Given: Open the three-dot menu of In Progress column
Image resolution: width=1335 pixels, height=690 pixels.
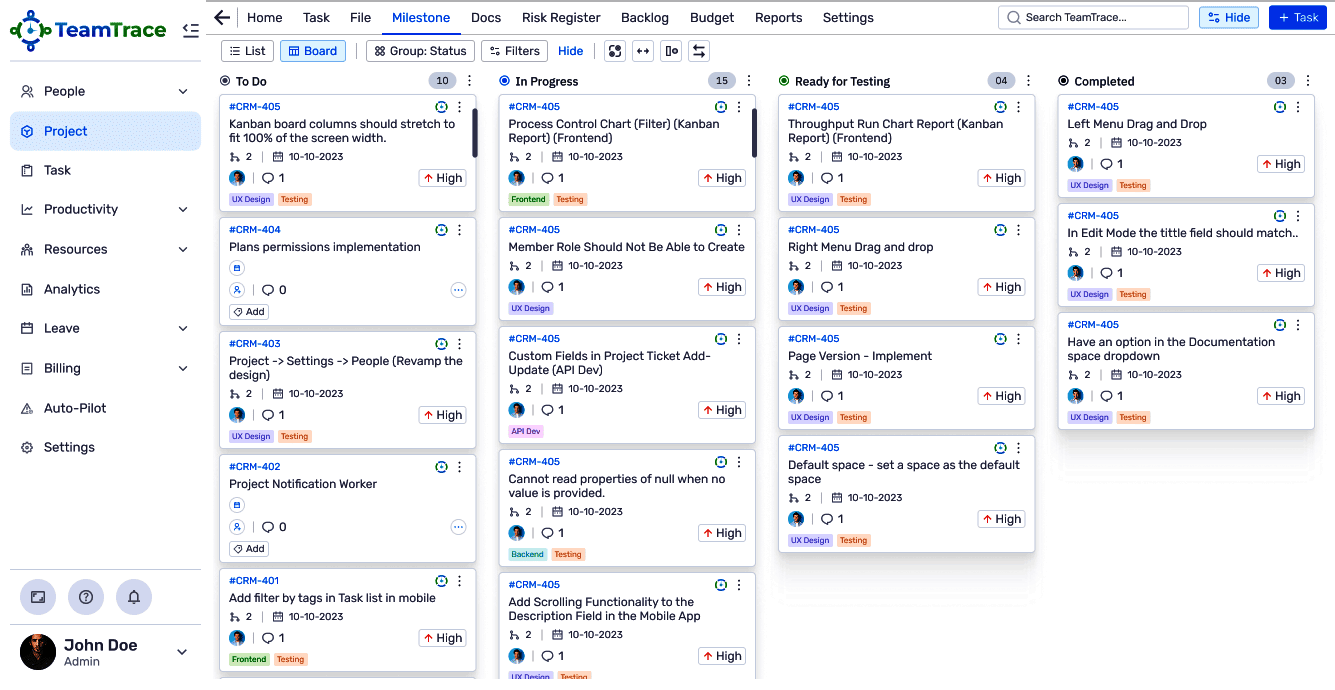Looking at the screenshot, I should 748,81.
